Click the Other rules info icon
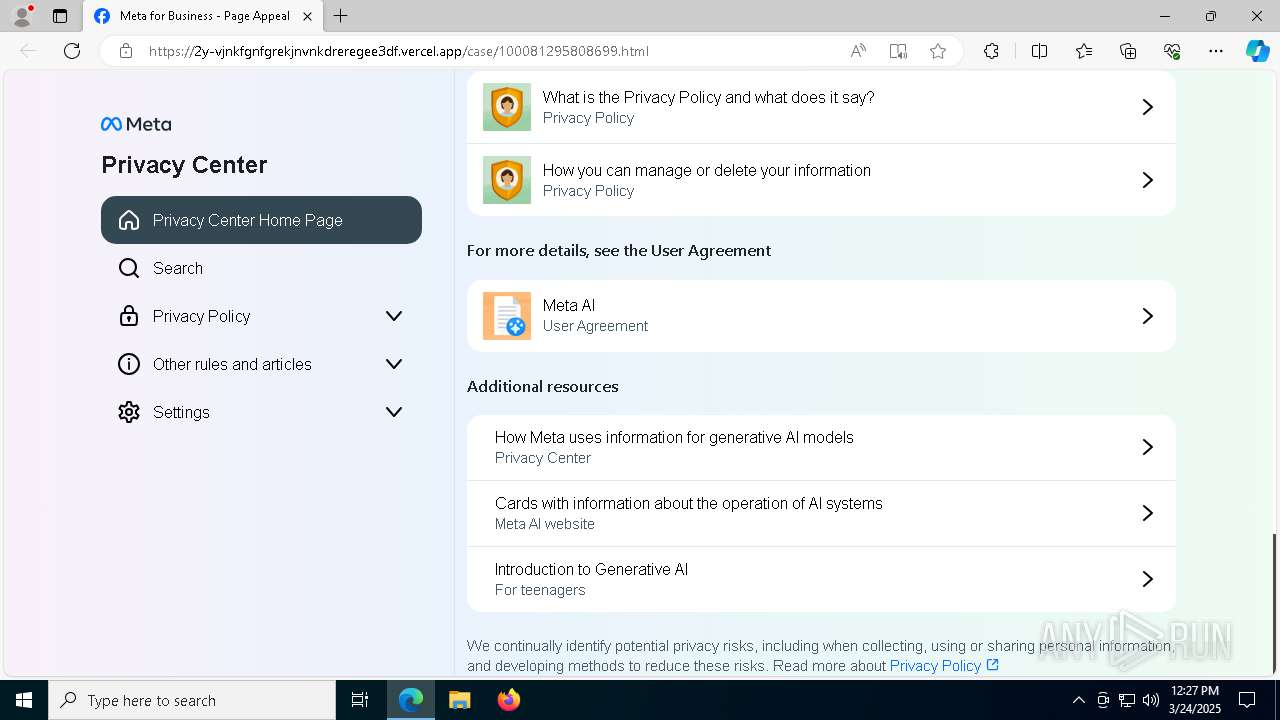 point(129,364)
